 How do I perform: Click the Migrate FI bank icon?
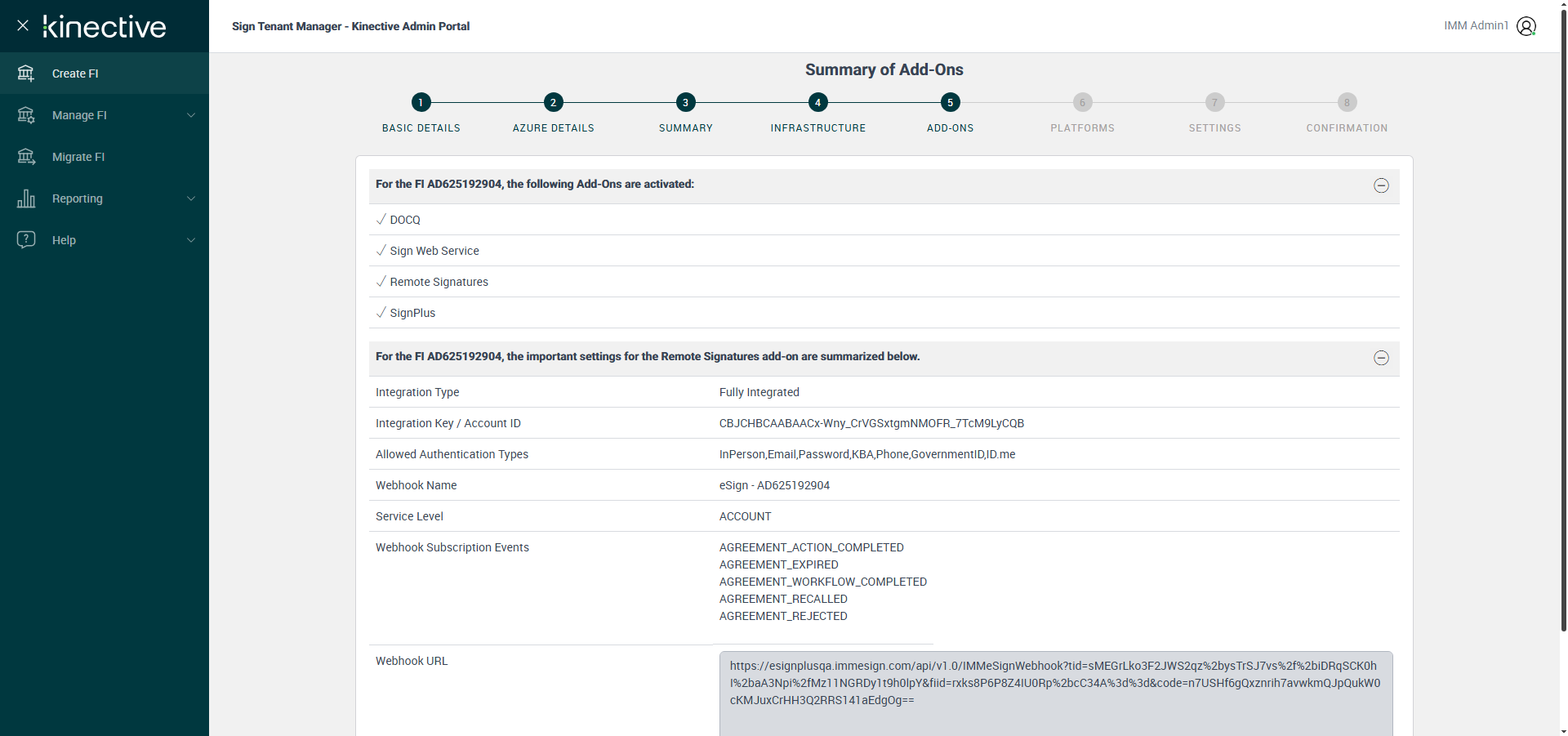point(26,157)
